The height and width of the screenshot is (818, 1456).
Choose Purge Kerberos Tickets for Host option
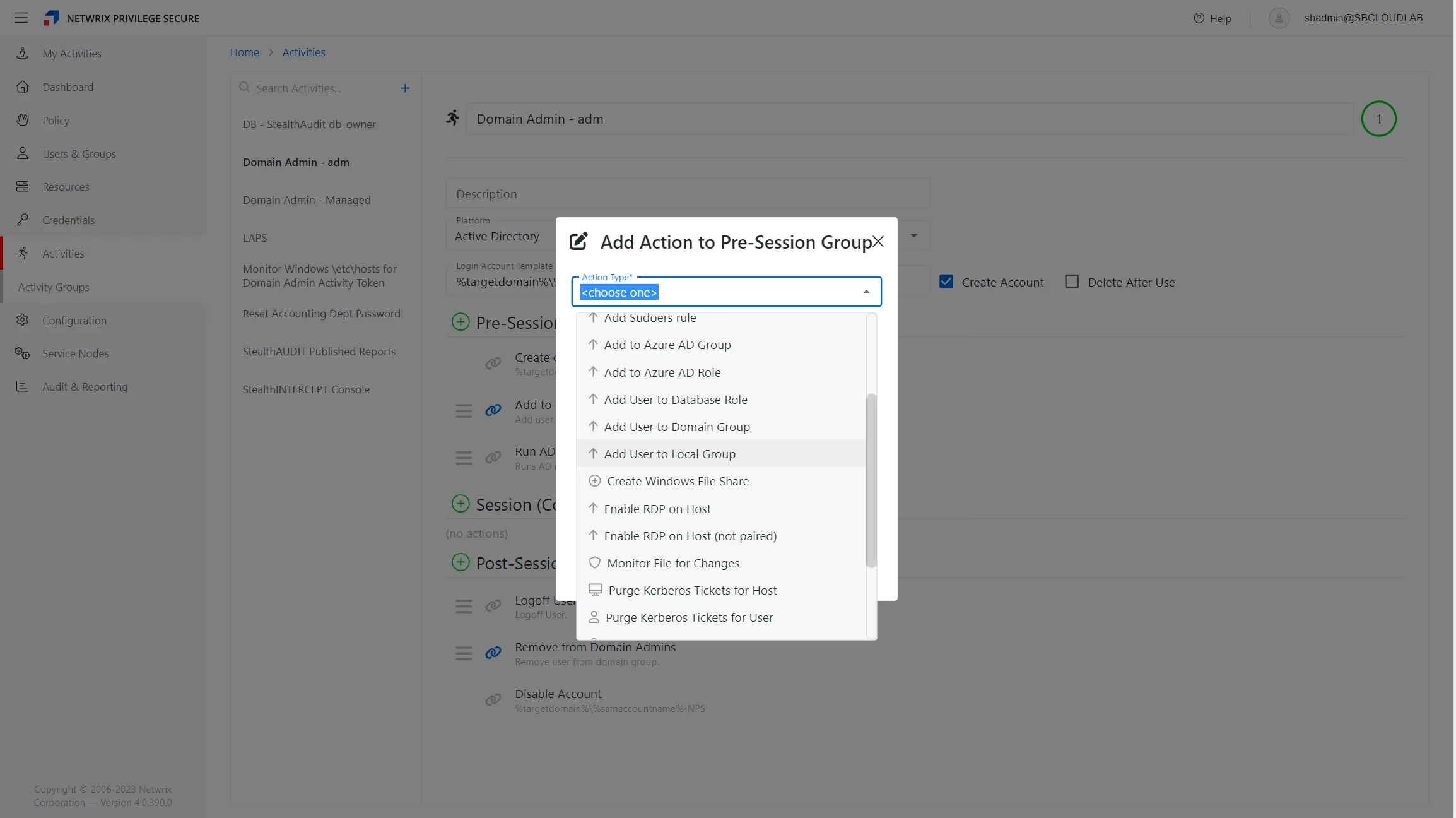point(721,590)
